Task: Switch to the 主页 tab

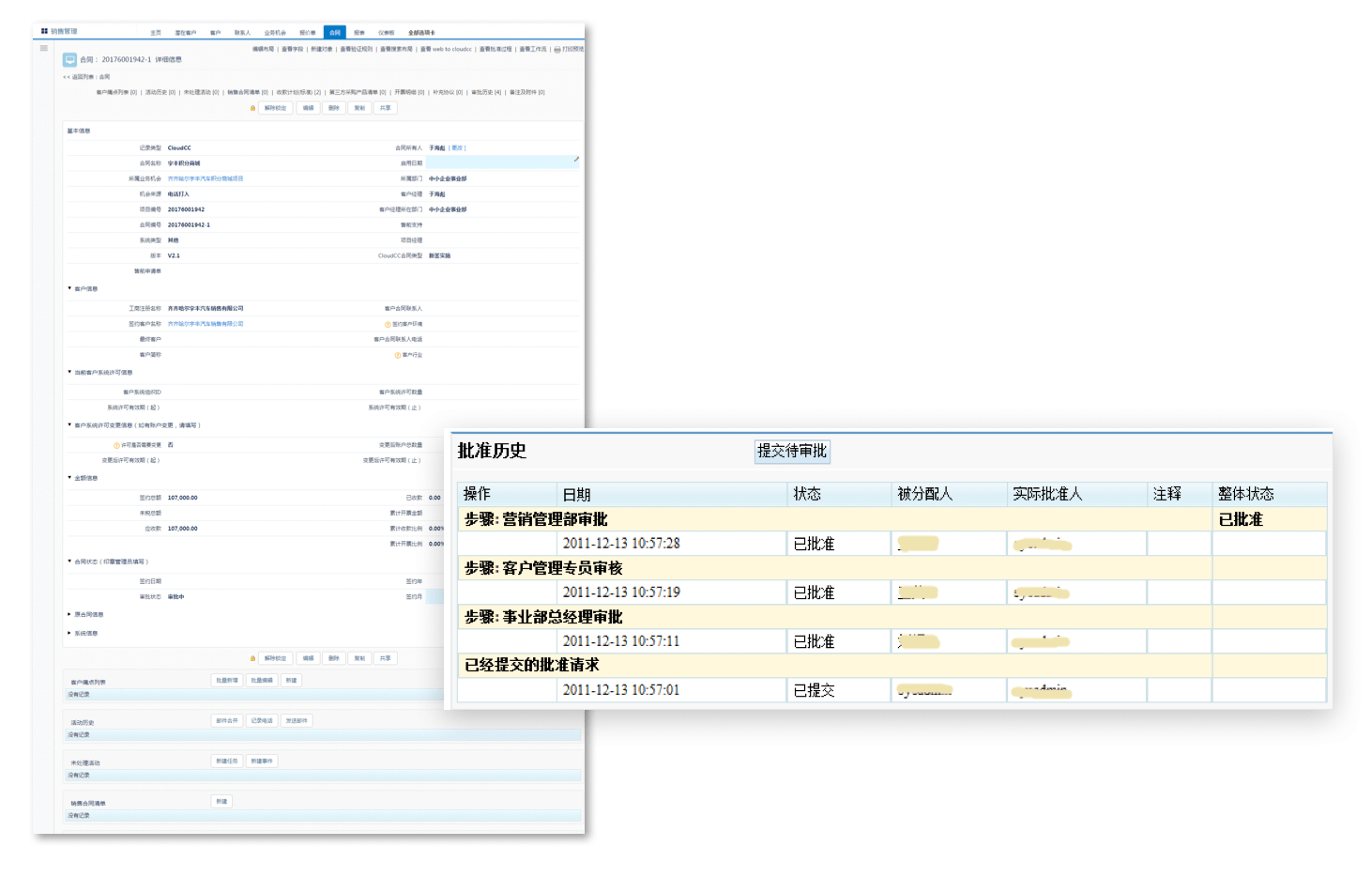Action: 156,33
